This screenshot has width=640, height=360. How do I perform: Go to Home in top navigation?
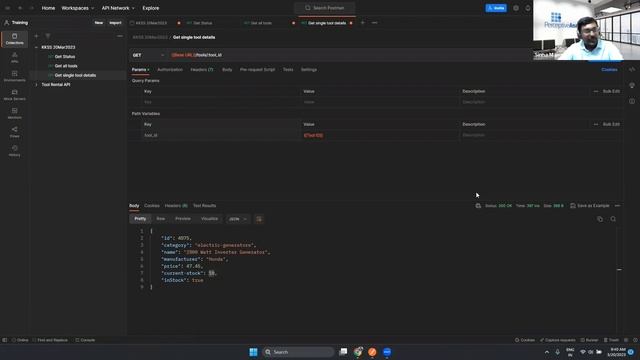coord(48,8)
